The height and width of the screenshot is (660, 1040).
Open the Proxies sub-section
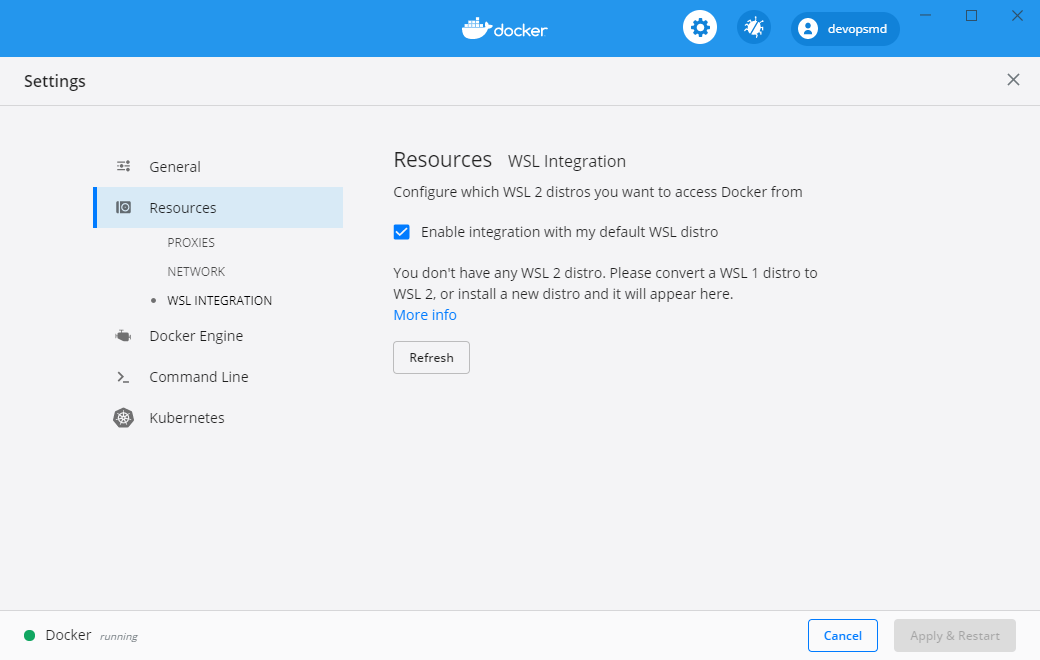[191, 243]
